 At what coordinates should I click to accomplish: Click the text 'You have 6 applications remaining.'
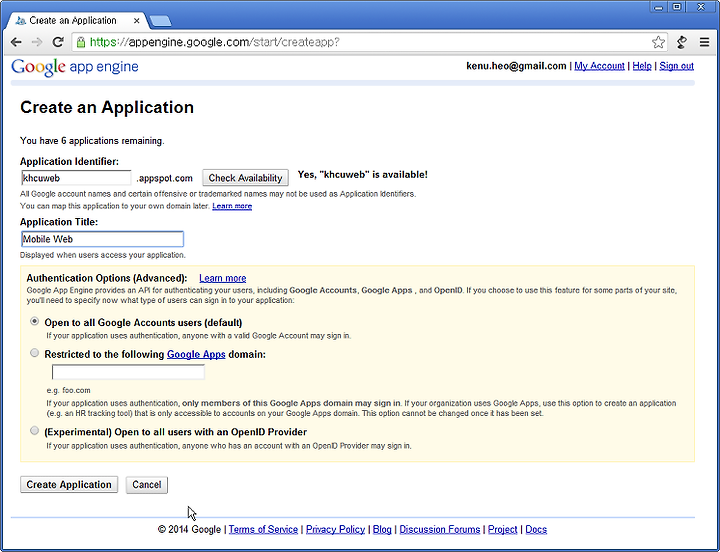point(92,141)
